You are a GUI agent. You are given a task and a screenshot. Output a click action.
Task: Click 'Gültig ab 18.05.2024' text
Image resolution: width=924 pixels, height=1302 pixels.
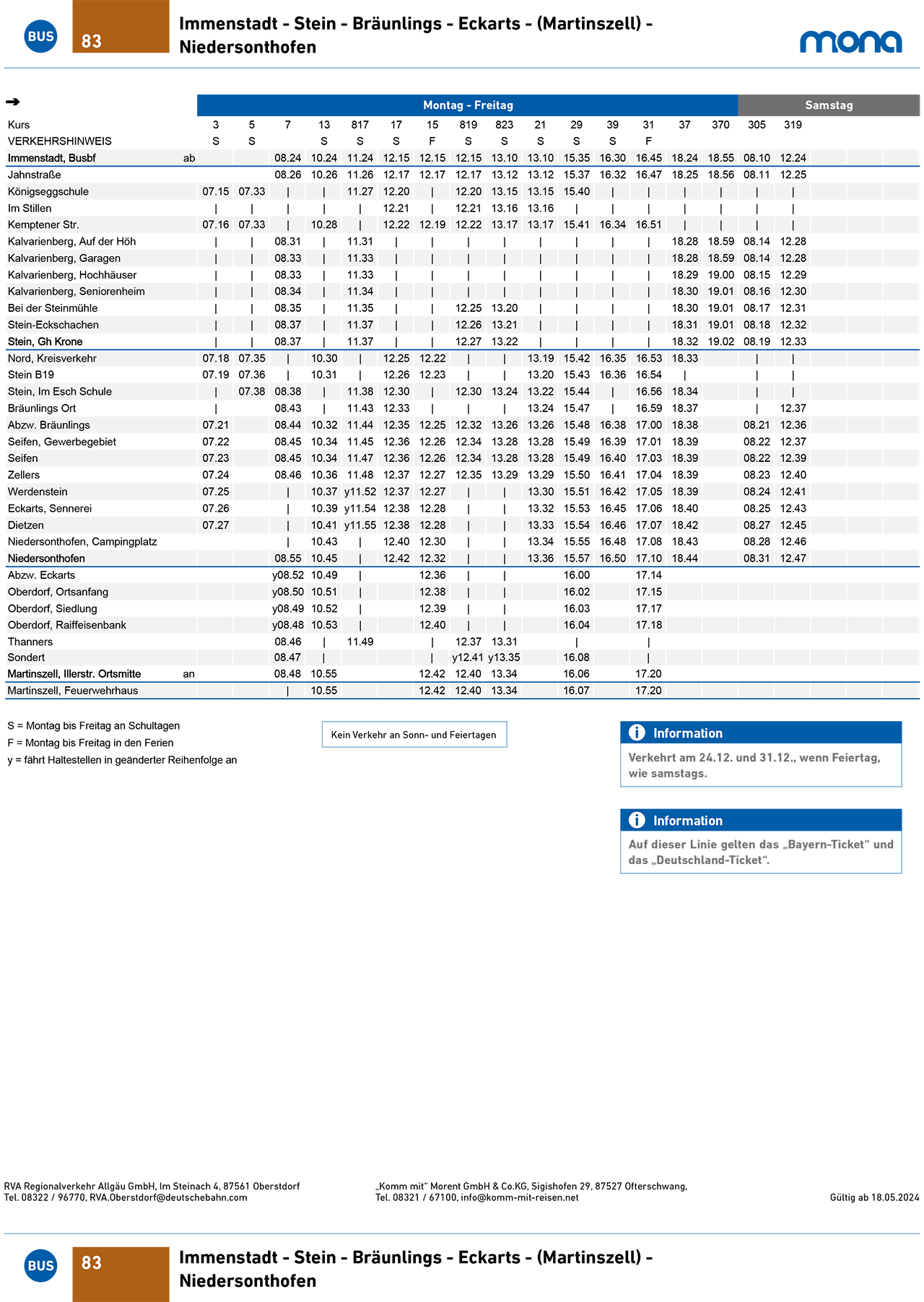click(x=875, y=1197)
